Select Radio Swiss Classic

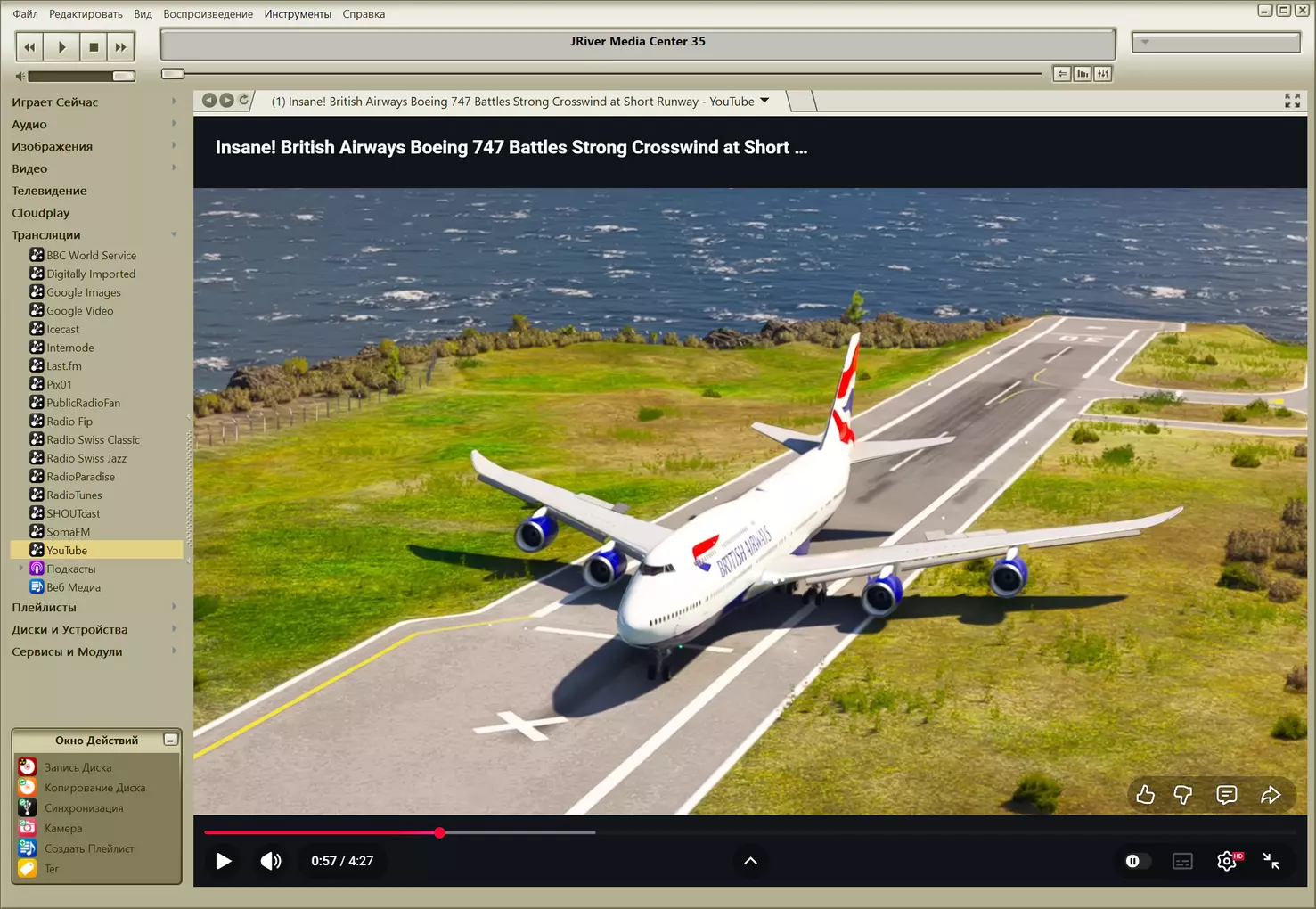pyautogui.click(x=93, y=440)
